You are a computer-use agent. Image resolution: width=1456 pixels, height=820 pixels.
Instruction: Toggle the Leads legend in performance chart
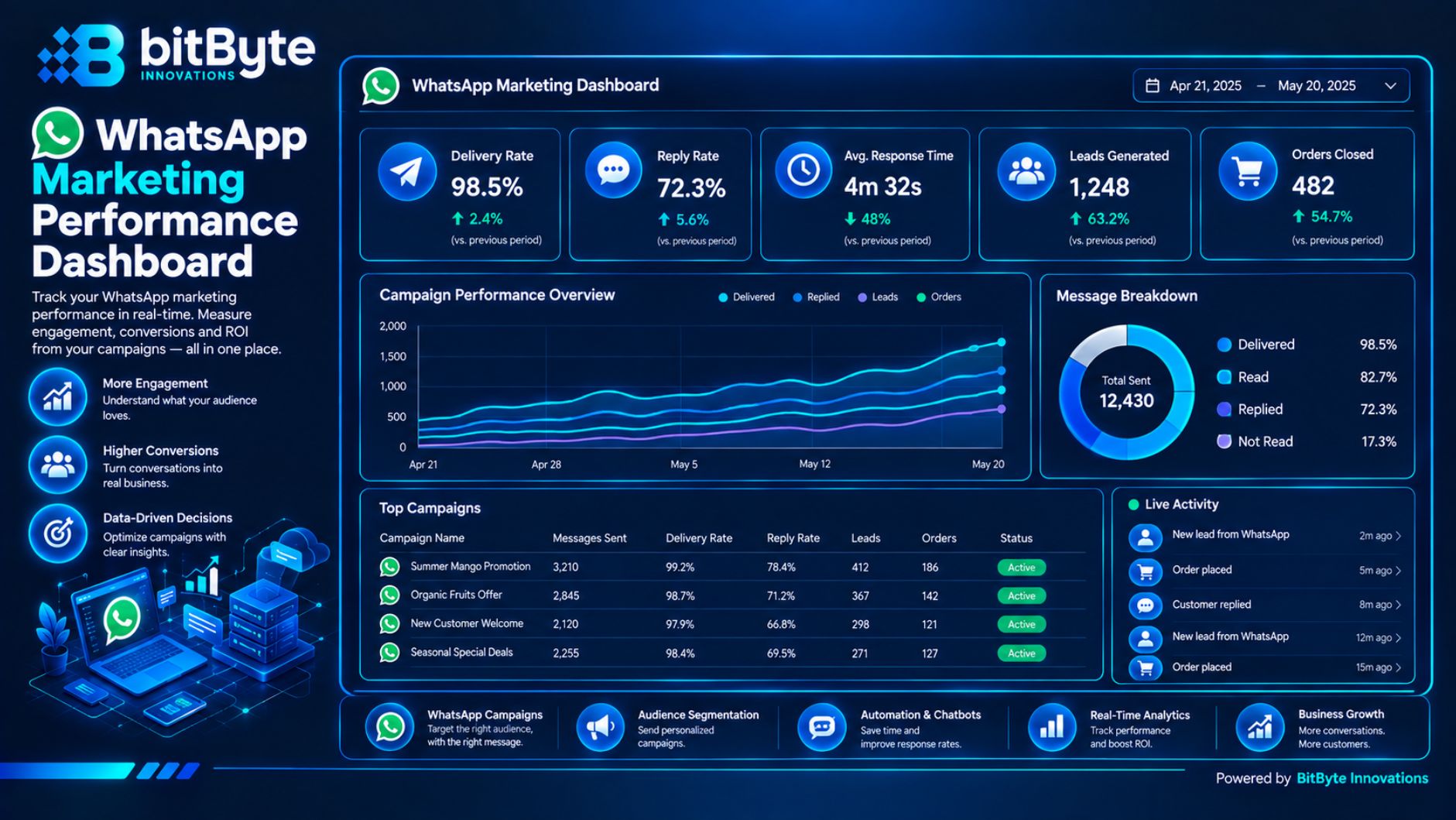tap(878, 297)
